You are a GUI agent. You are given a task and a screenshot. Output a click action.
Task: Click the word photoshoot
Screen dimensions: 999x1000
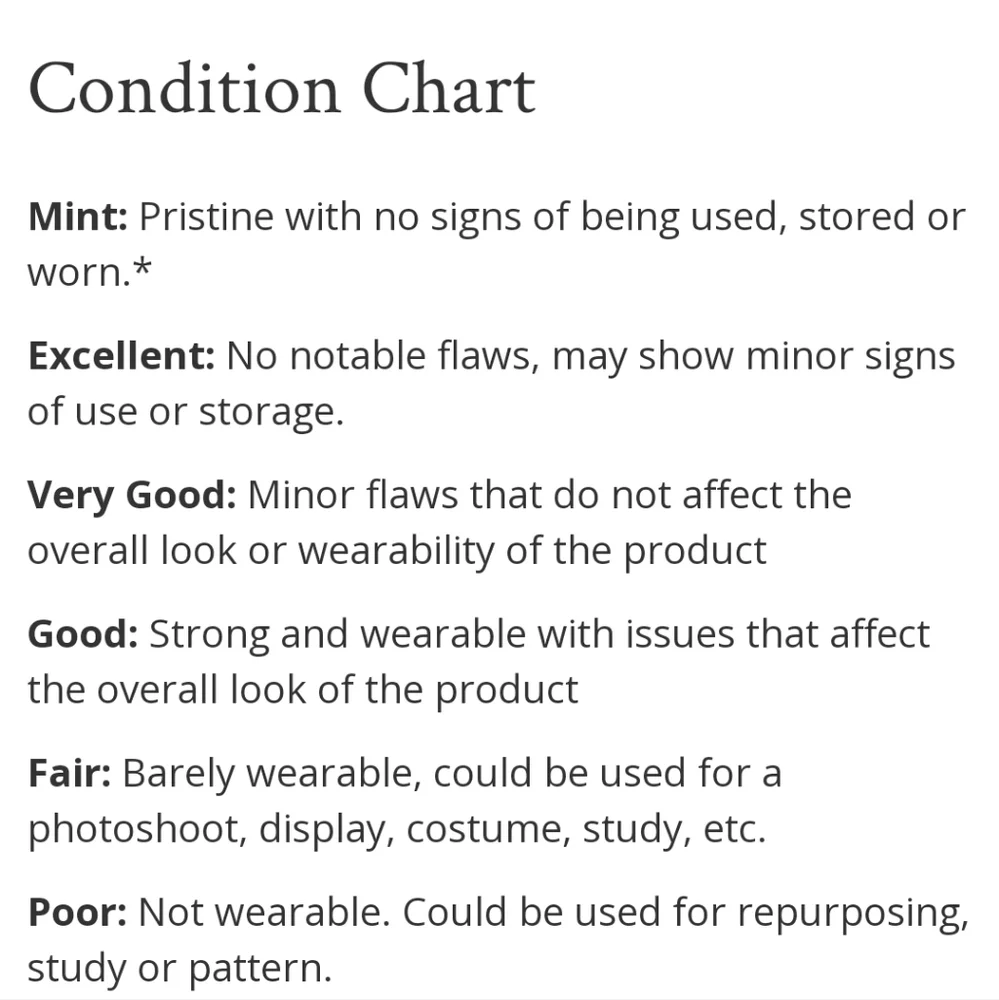[x=135, y=830]
